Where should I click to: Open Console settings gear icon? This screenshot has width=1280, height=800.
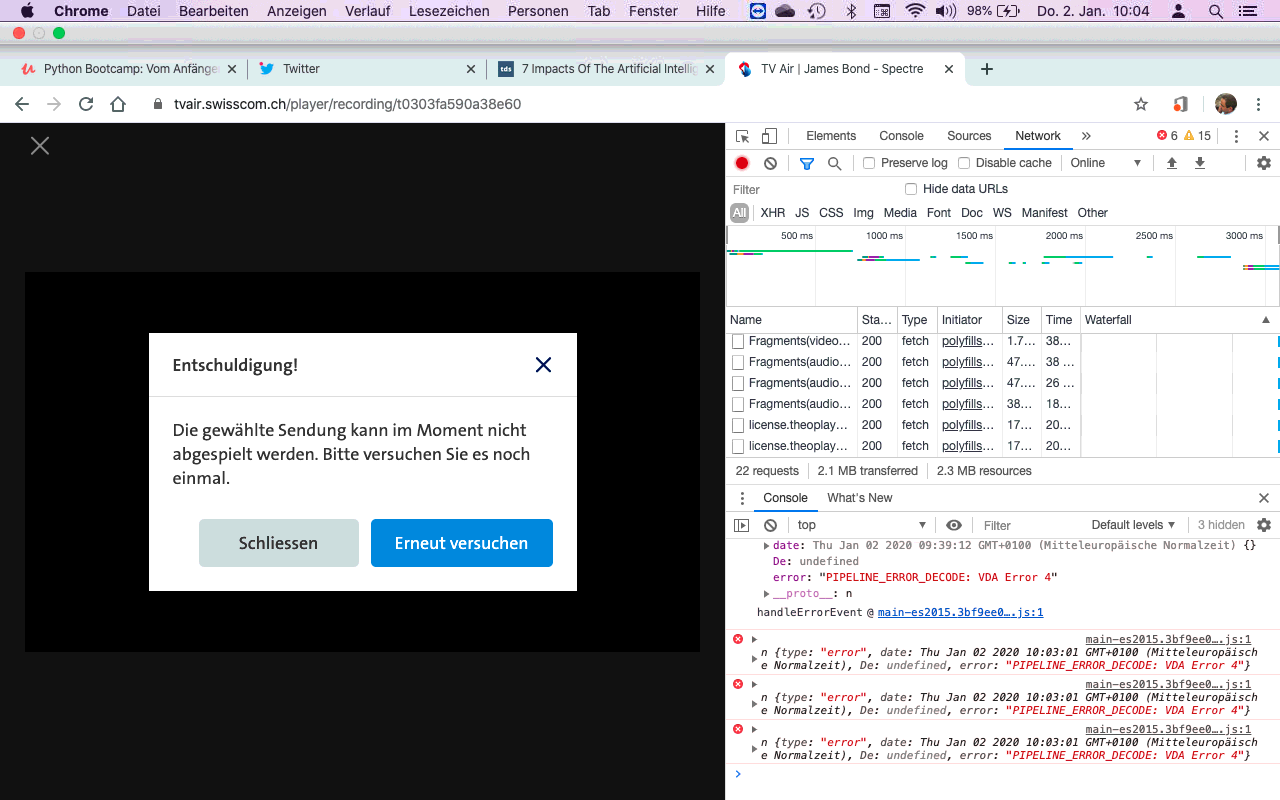point(1264,525)
